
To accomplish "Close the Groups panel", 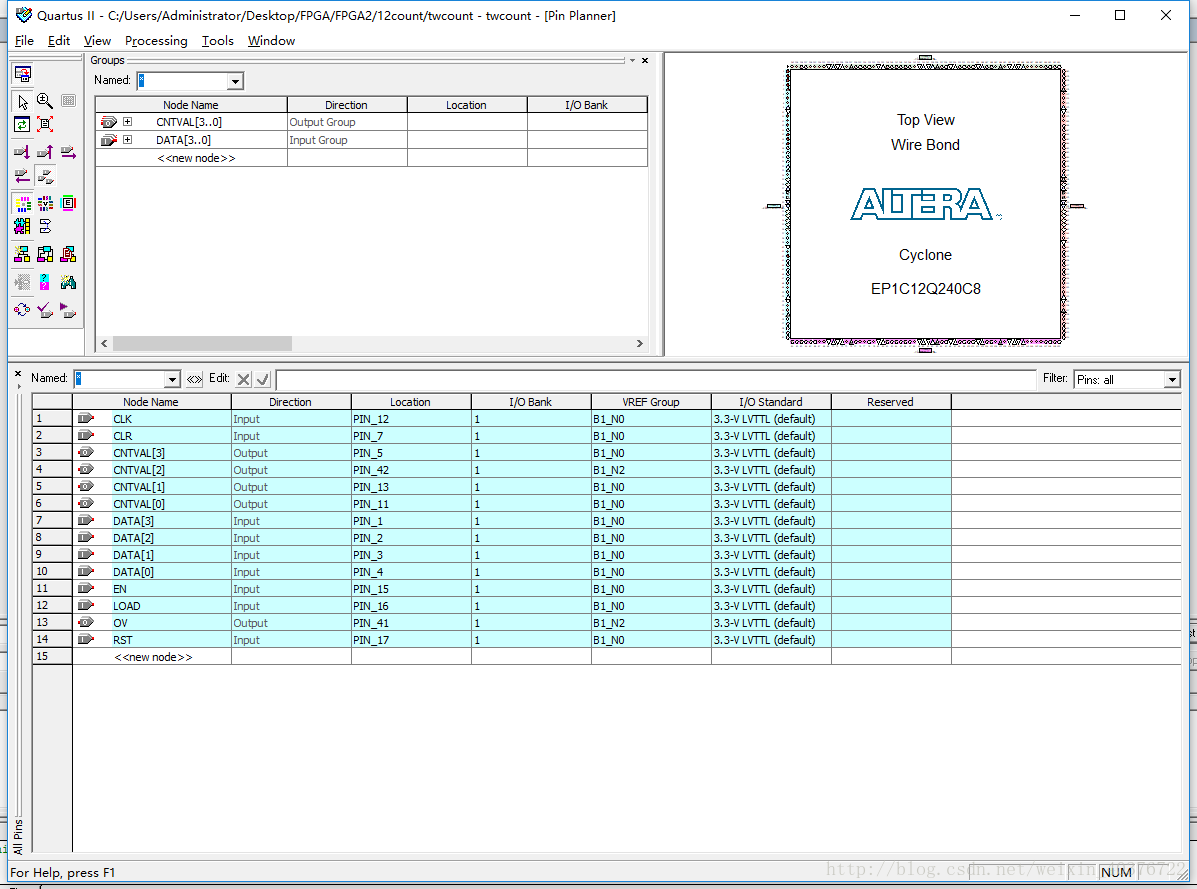I will [x=645, y=60].
